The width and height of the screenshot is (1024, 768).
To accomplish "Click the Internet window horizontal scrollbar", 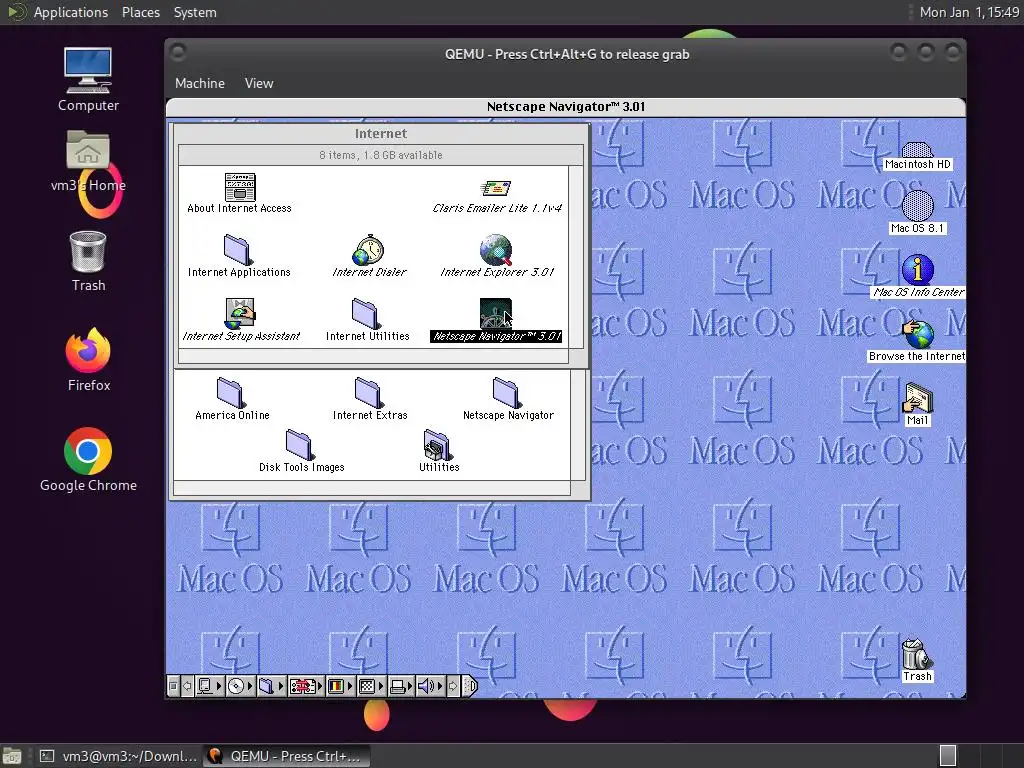I will pyautogui.click(x=374, y=357).
